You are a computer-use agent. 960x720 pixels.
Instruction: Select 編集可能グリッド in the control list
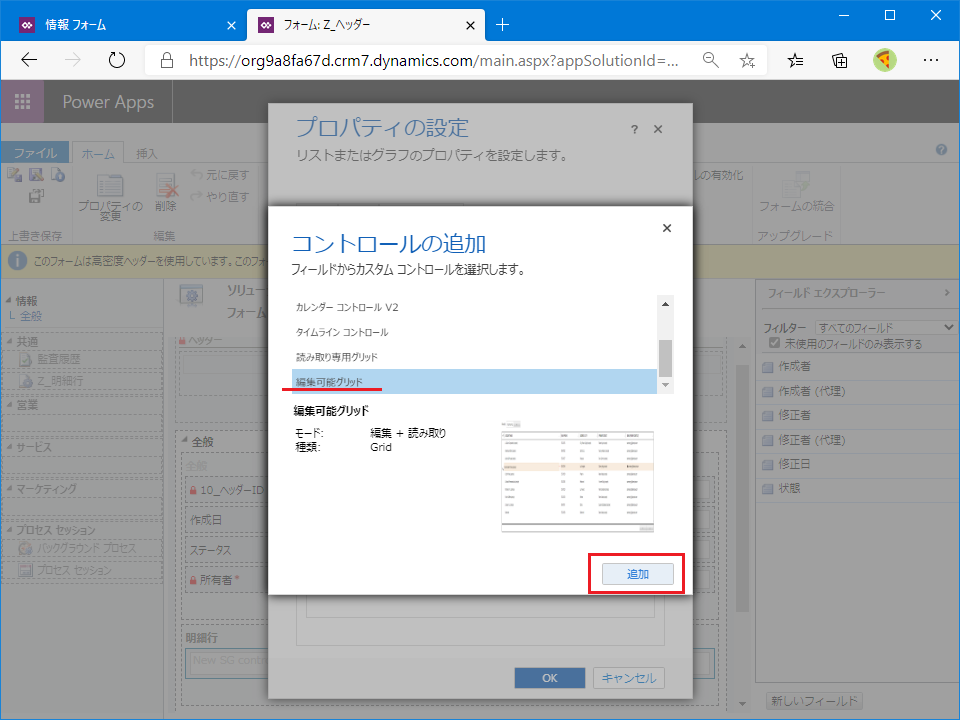click(474, 381)
